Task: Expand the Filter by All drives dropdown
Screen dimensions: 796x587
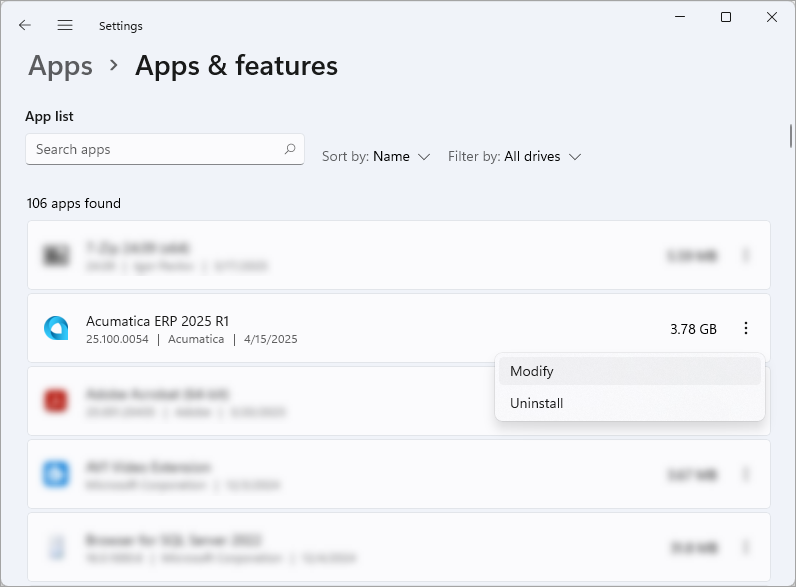Action: click(x=514, y=157)
